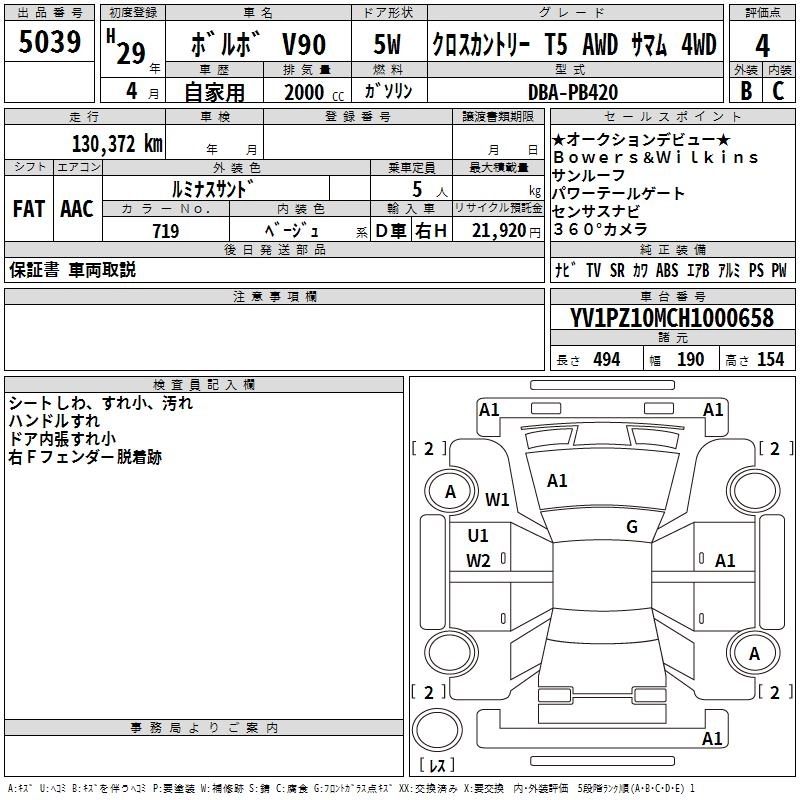800x800 pixels.
Task: Select the FAT shift type cell
Action: click(28, 208)
